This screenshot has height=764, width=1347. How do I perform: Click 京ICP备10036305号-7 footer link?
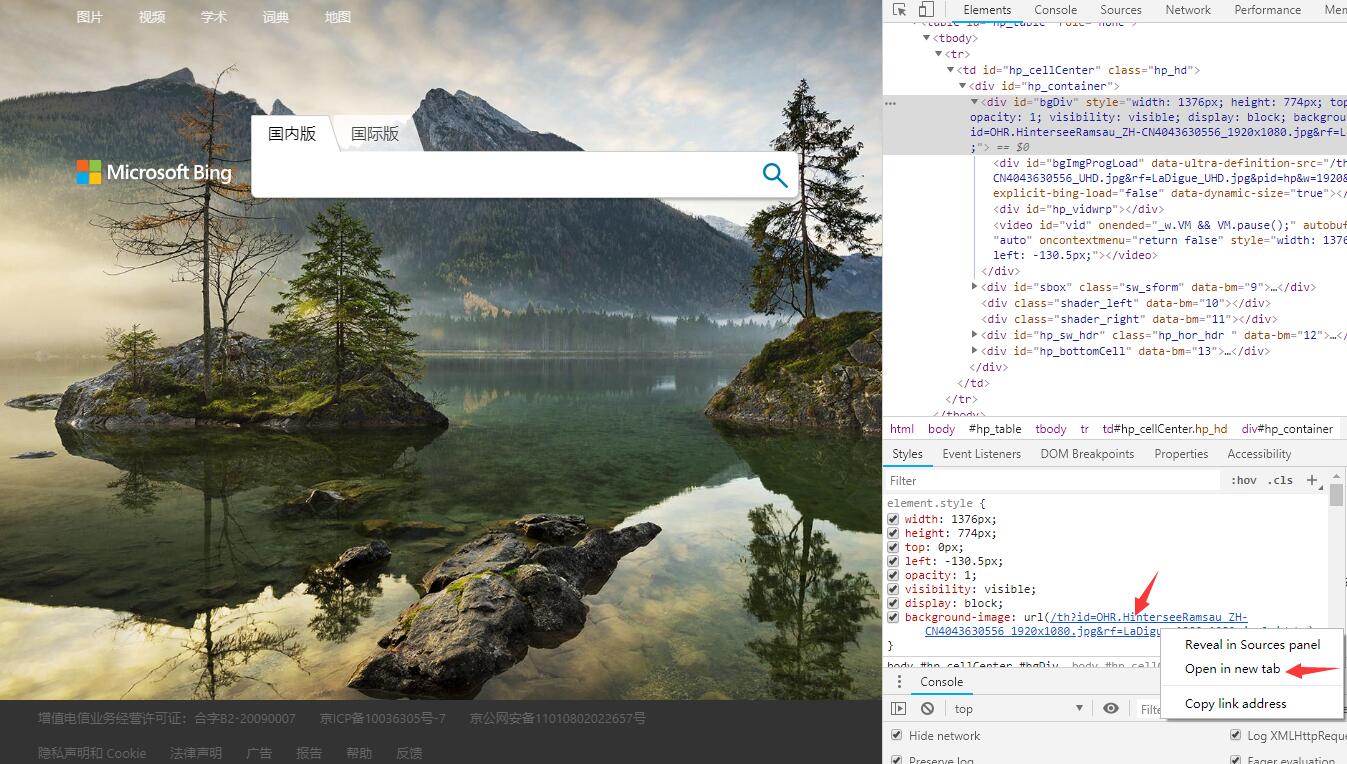383,718
